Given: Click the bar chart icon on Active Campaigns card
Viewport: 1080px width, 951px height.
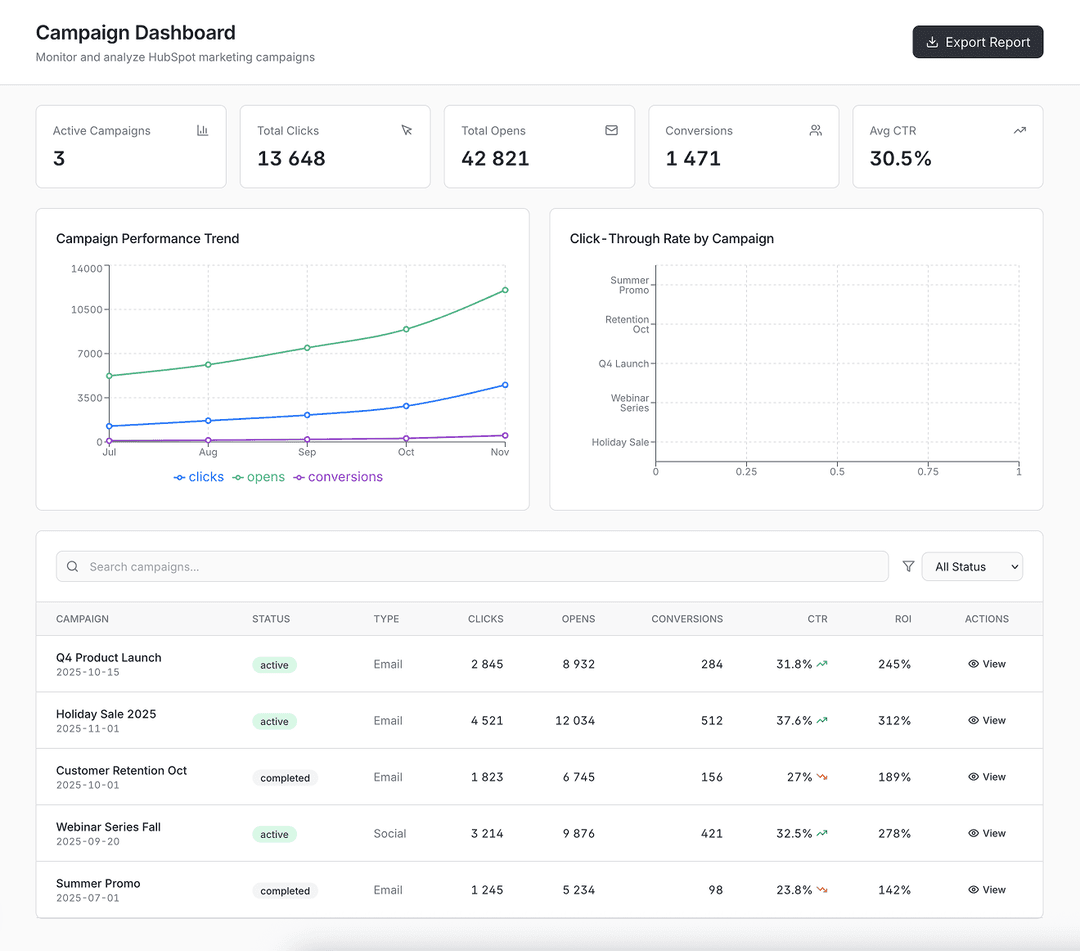Looking at the screenshot, I should (202, 130).
